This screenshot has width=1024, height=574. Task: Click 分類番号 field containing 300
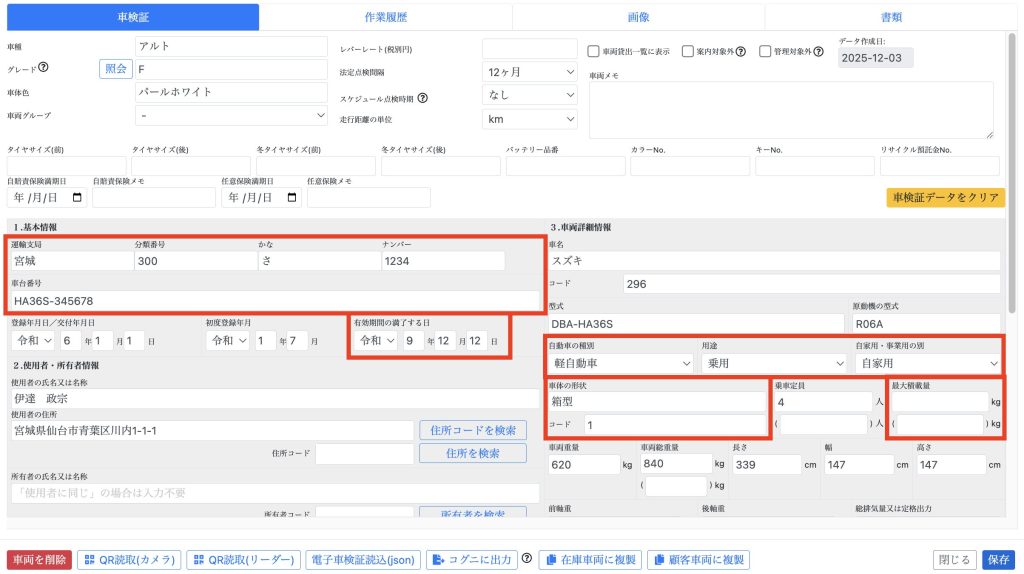pyautogui.click(x=196, y=261)
